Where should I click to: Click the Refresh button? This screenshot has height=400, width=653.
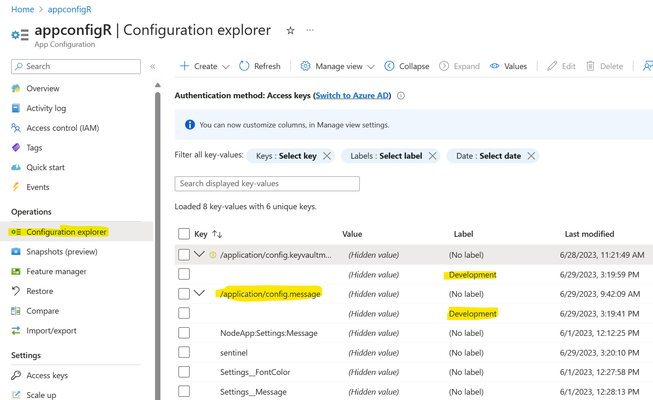pos(260,66)
